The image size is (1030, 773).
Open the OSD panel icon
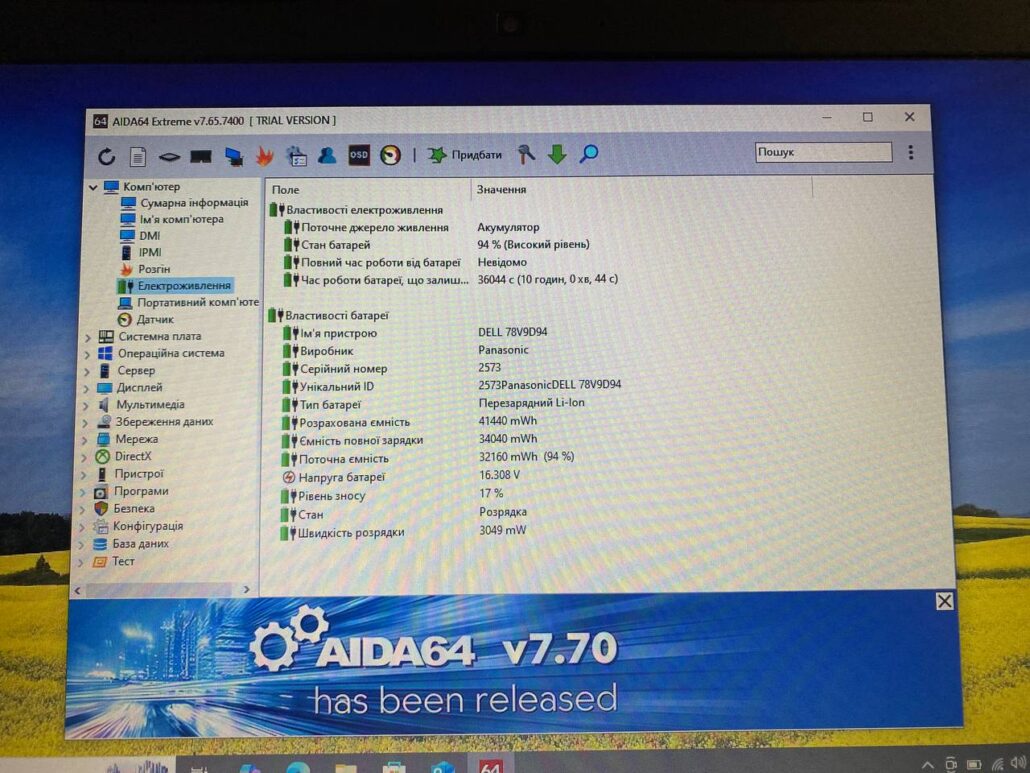point(359,155)
